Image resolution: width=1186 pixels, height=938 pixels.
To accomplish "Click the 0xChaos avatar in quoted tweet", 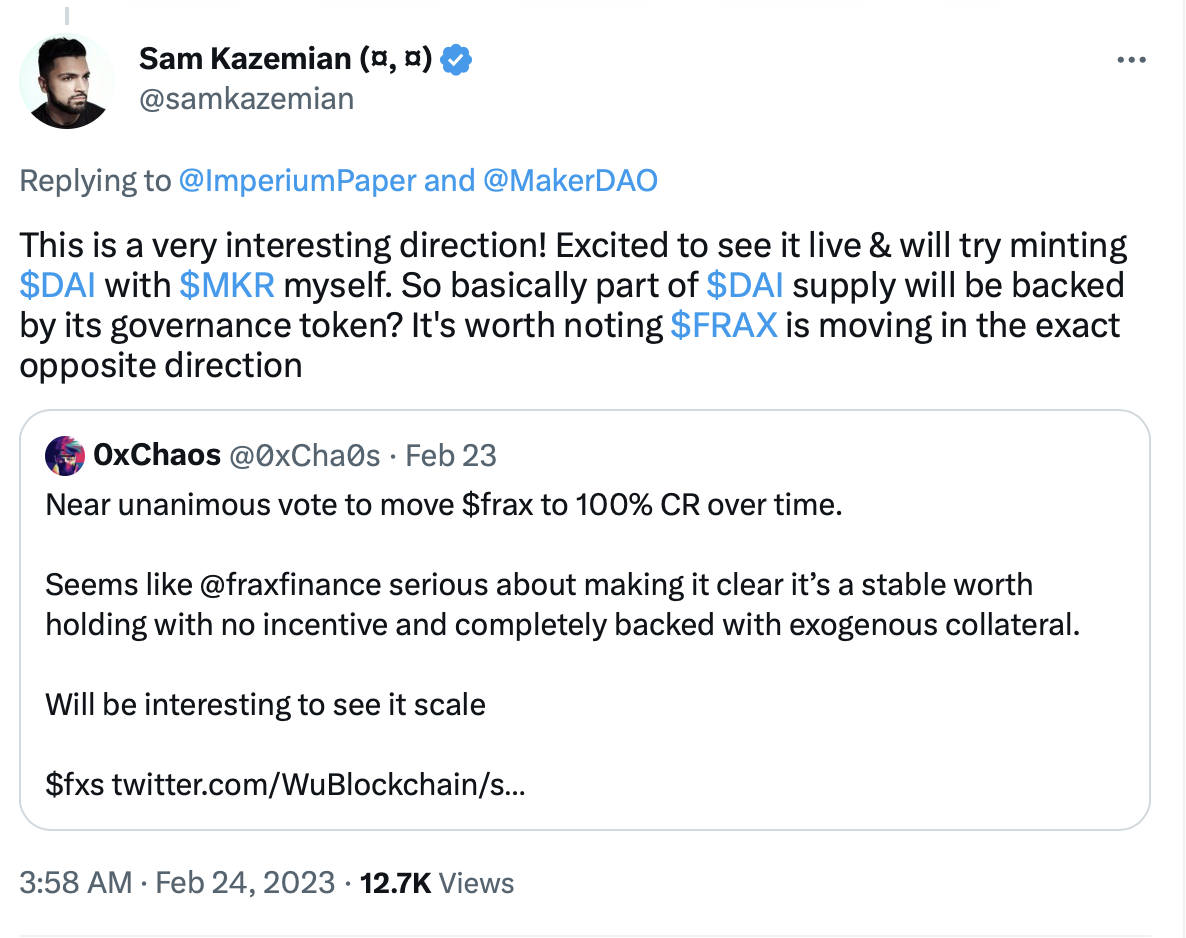I will pos(64,456).
